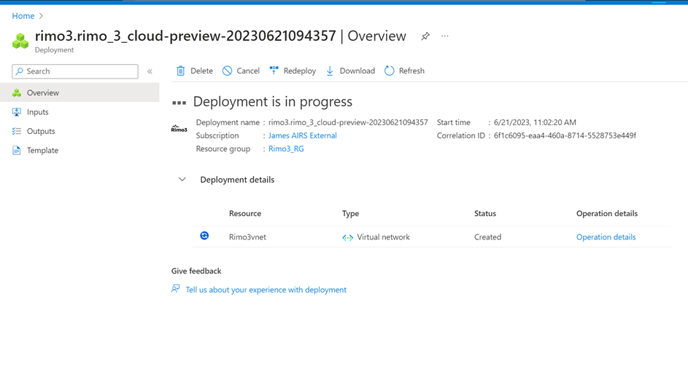This screenshot has height=366, width=688.
Task: Click the Cancel circle-slash icon
Action: pos(227,71)
